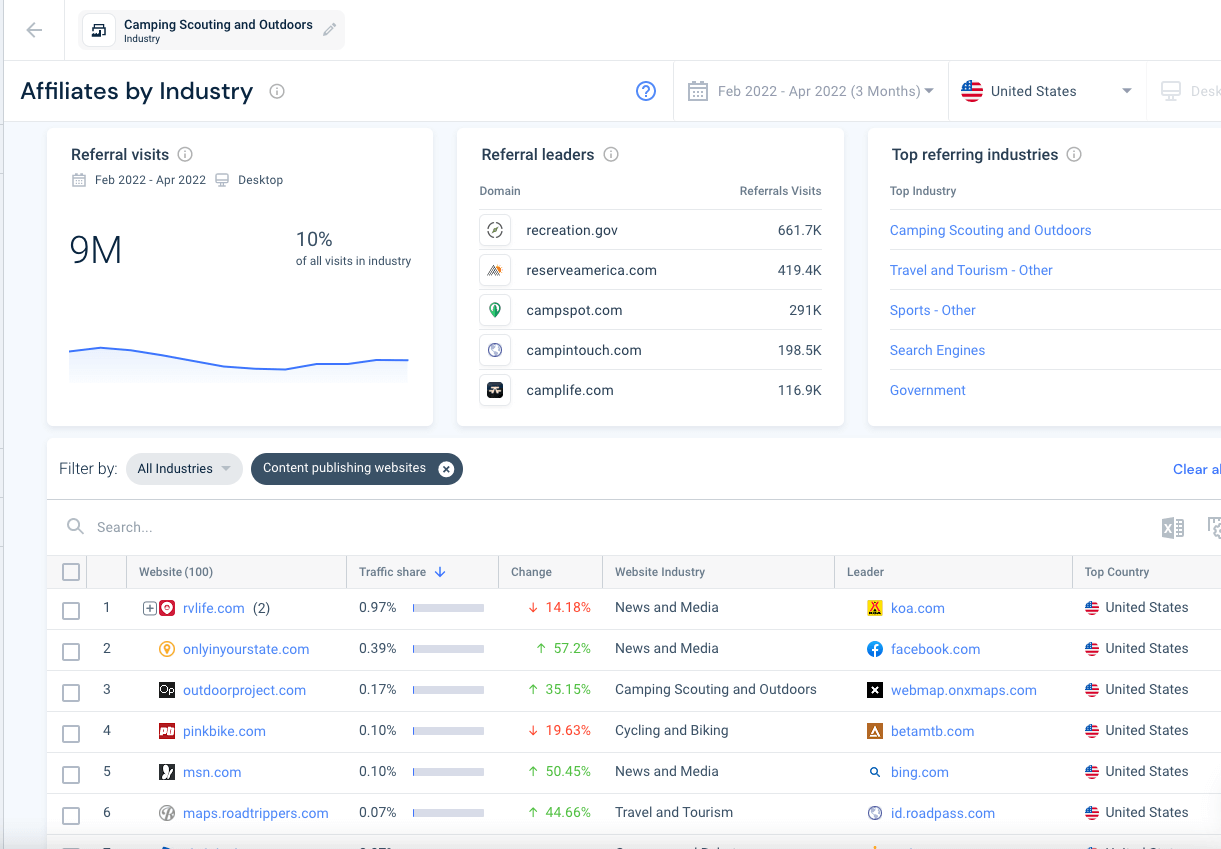Check the checkbox for the rvlife.com row
This screenshot has height=849, width=1221.
70,610
